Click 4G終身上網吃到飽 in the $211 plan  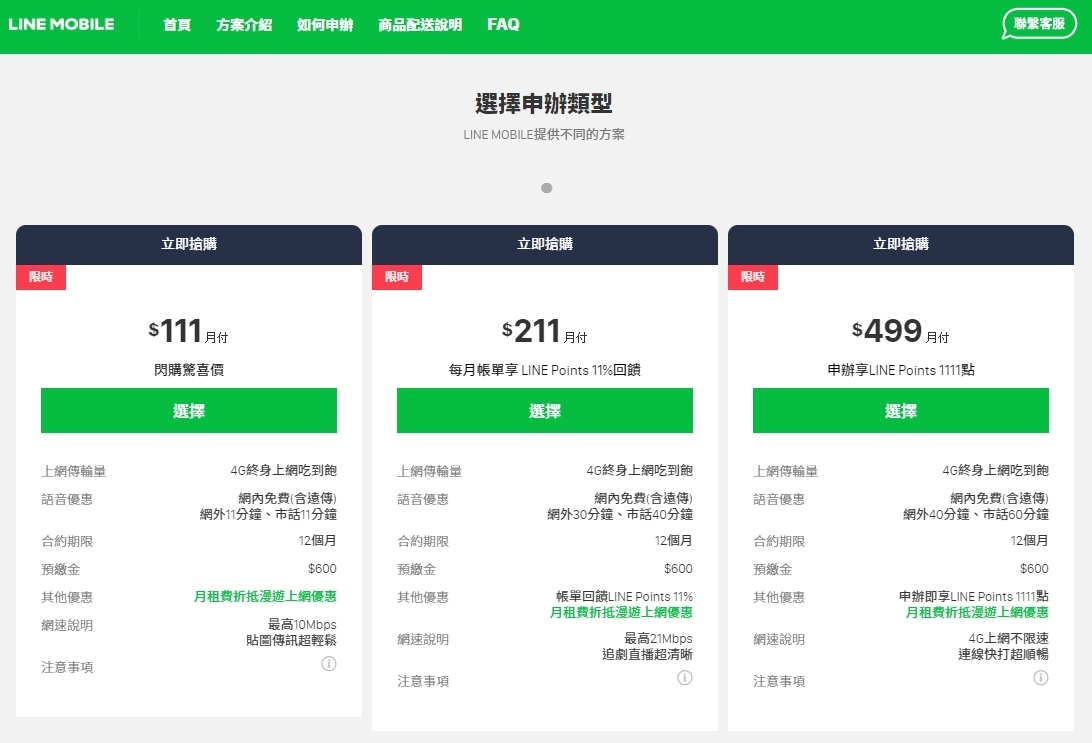[x=639, y=471]
